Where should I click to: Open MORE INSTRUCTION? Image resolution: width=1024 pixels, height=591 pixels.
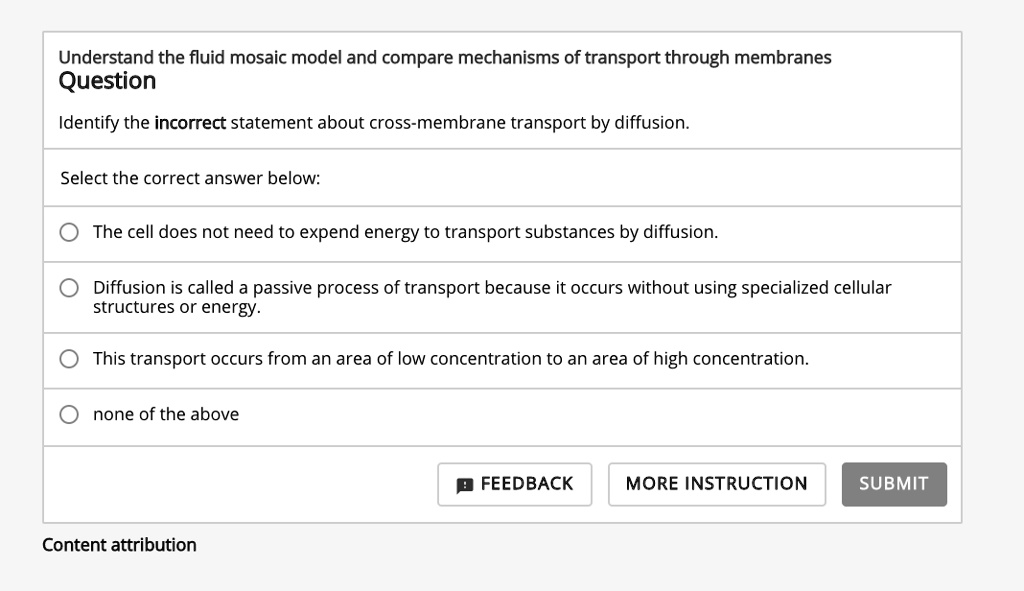coord(716,484)
